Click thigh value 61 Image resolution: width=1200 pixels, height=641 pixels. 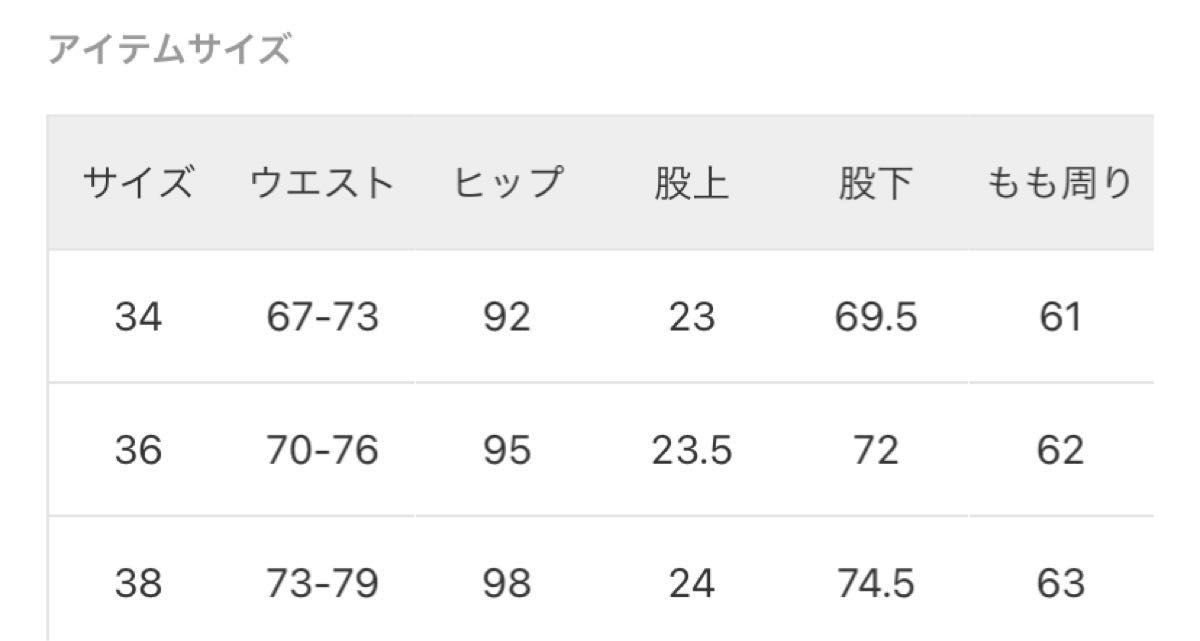click(x=1060, y=318)
